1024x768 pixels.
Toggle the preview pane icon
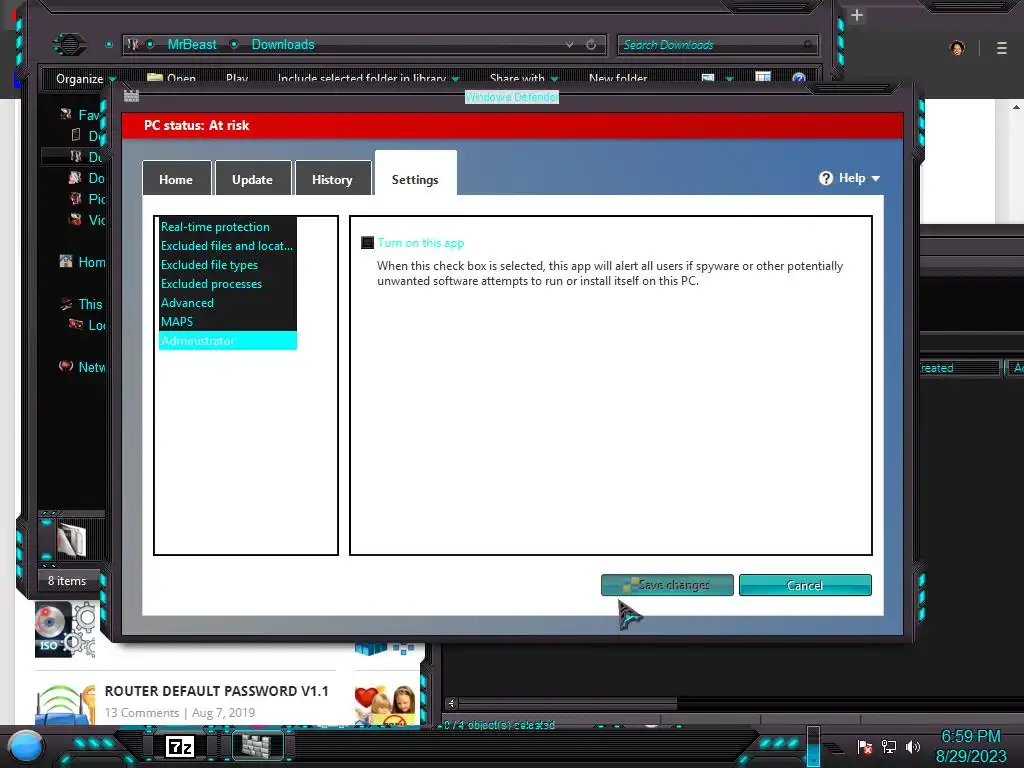pyautogui.click(x=763, y=78)
